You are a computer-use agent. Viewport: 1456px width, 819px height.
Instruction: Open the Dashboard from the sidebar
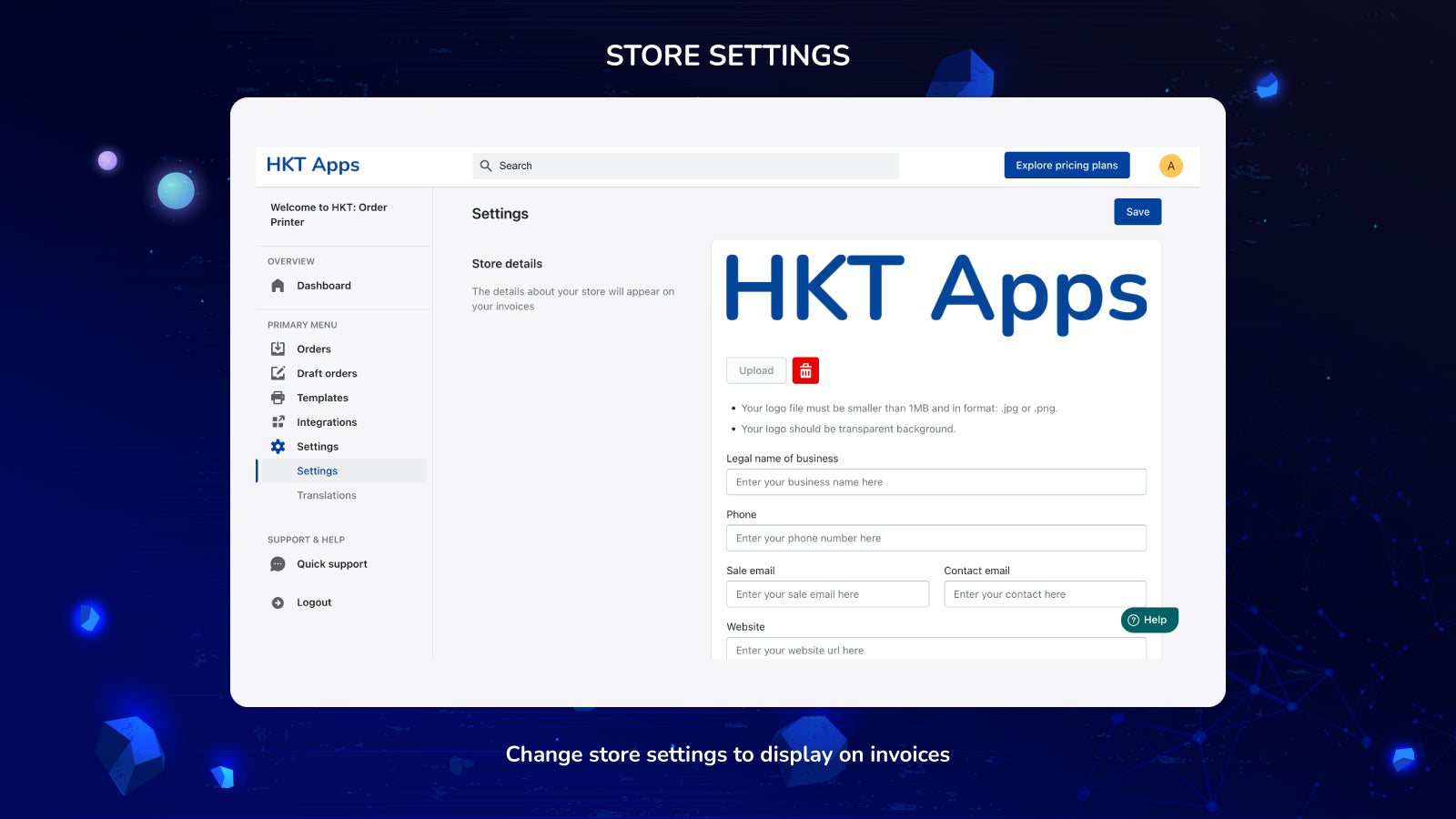point(278,285)
